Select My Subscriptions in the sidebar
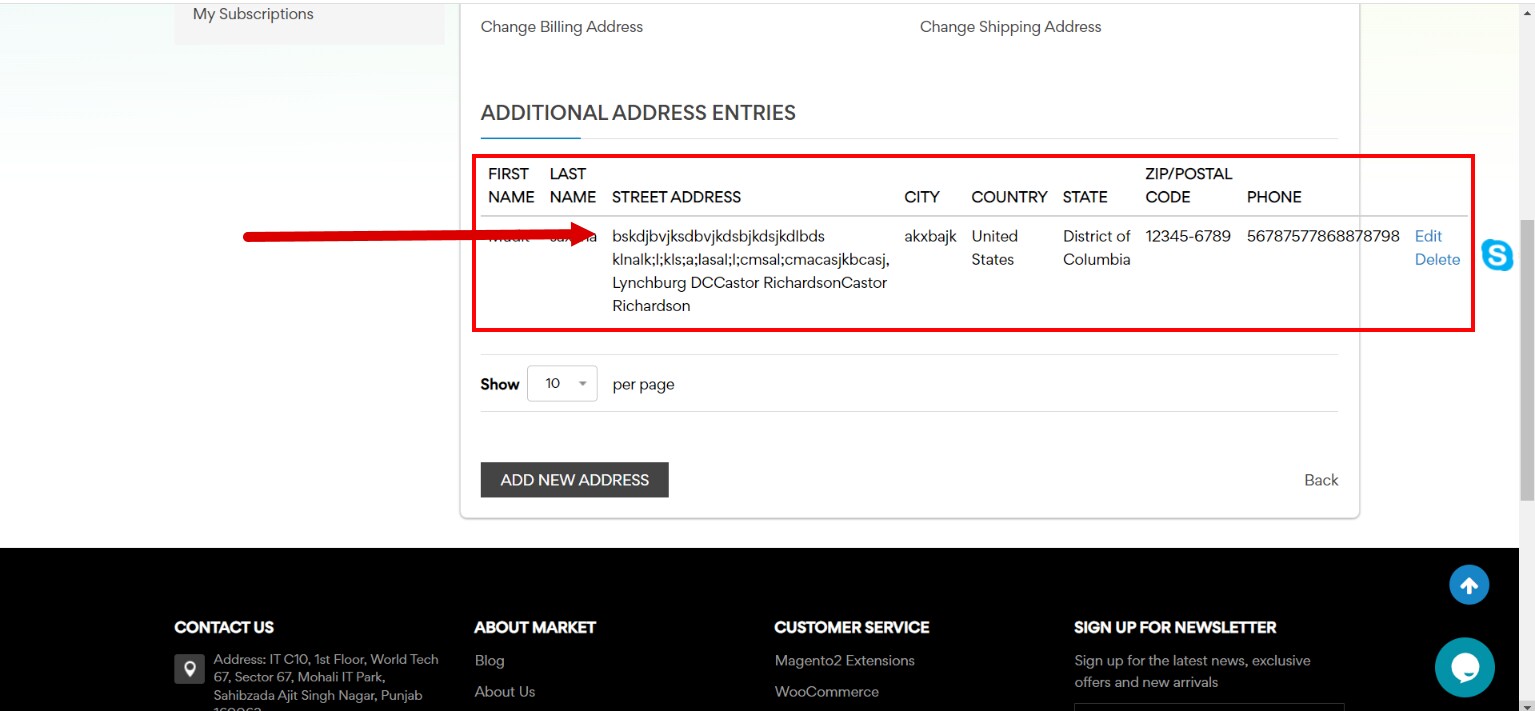This screenshot has width=1535, height=711. click(252, 14)
